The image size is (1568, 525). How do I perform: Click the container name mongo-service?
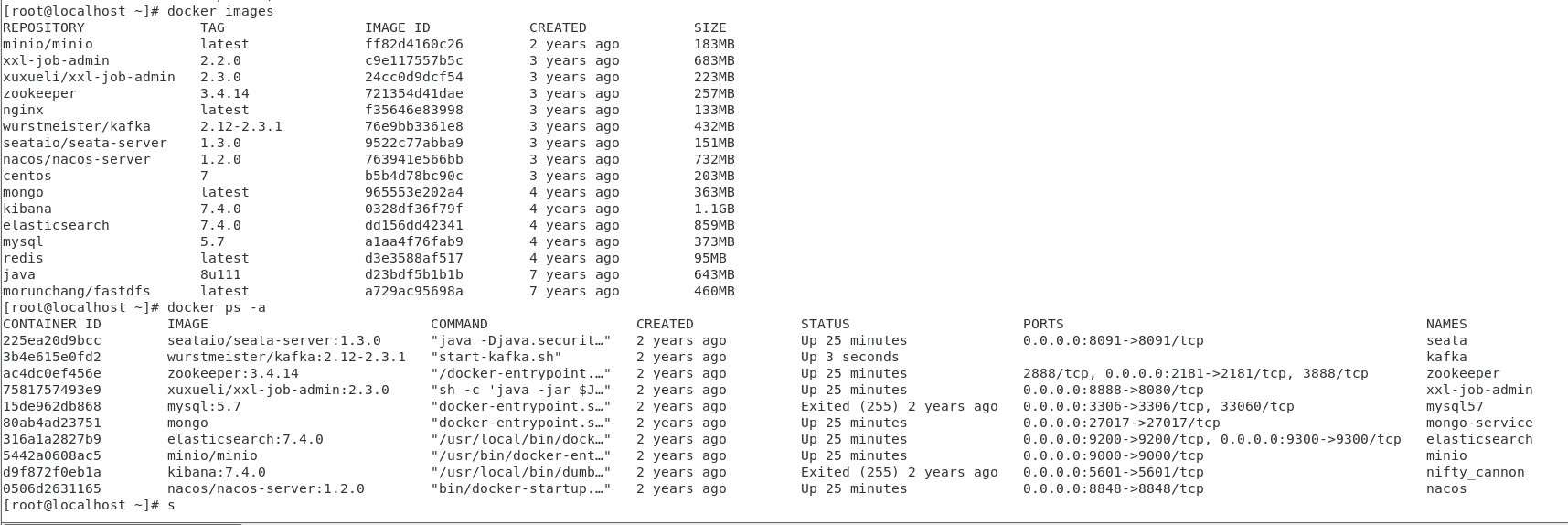pos(1479,423)
